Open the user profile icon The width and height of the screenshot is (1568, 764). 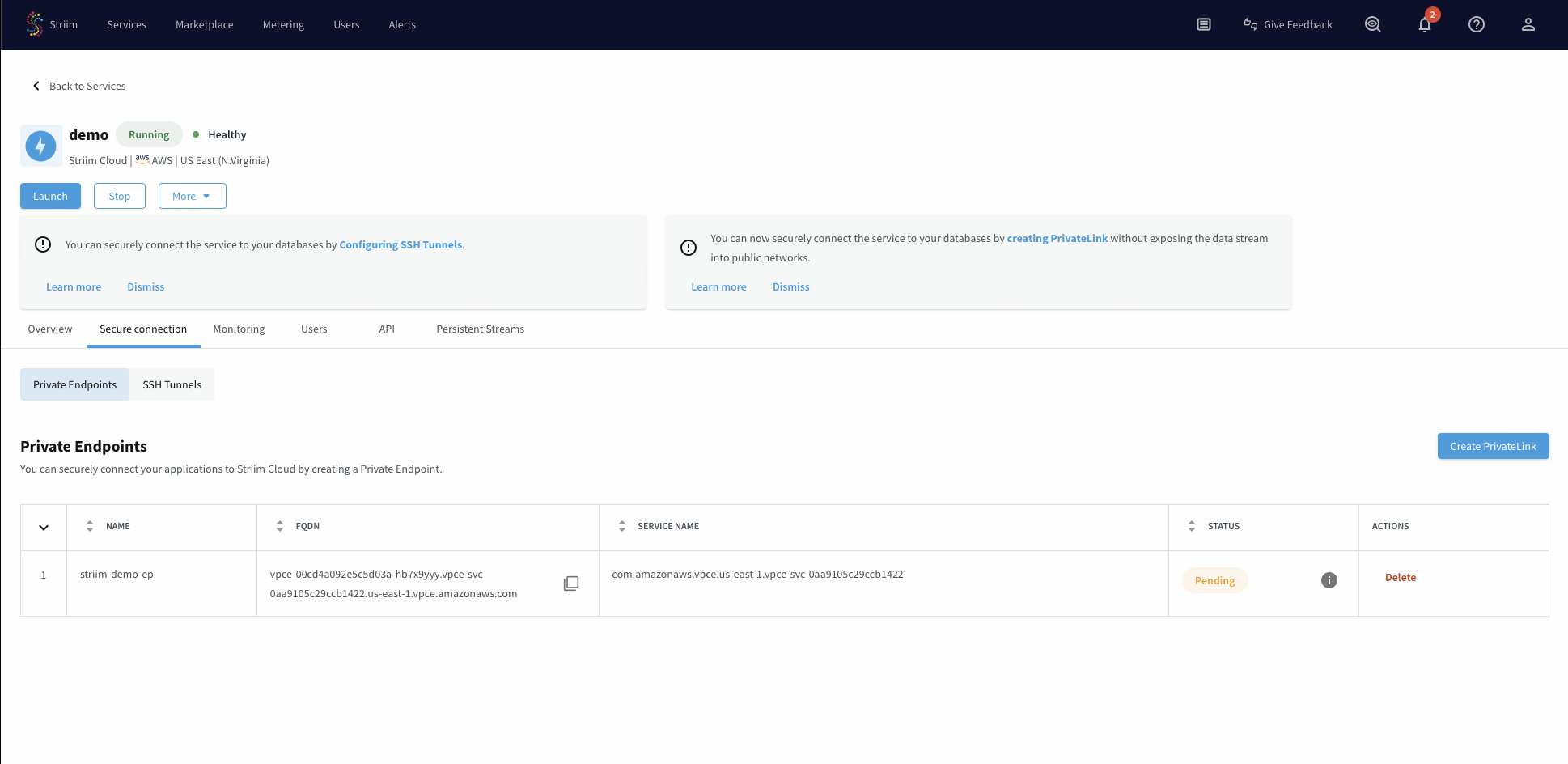(x=1528, y=24)
